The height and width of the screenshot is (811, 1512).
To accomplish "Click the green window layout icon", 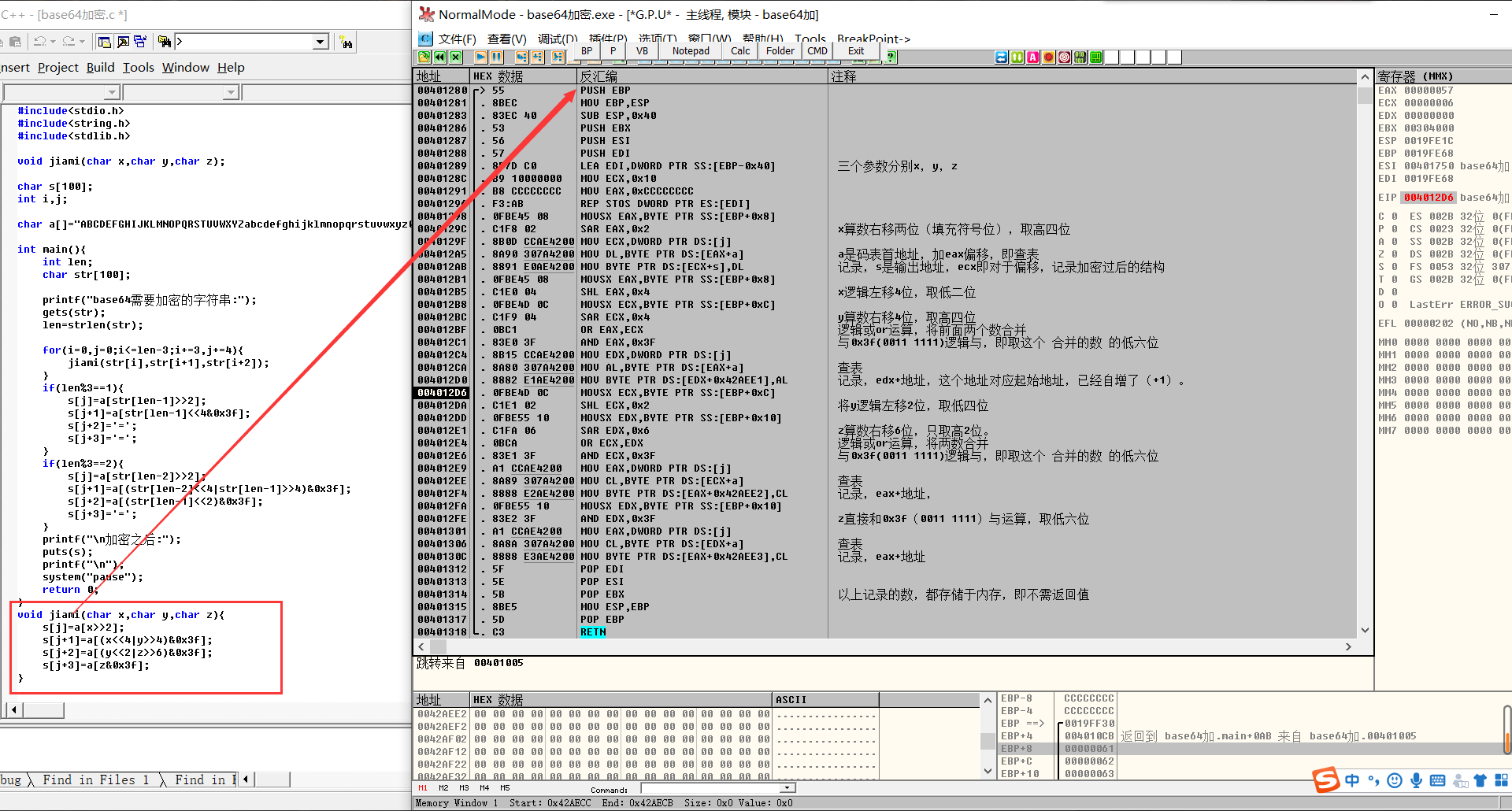I will (1095, 57).
